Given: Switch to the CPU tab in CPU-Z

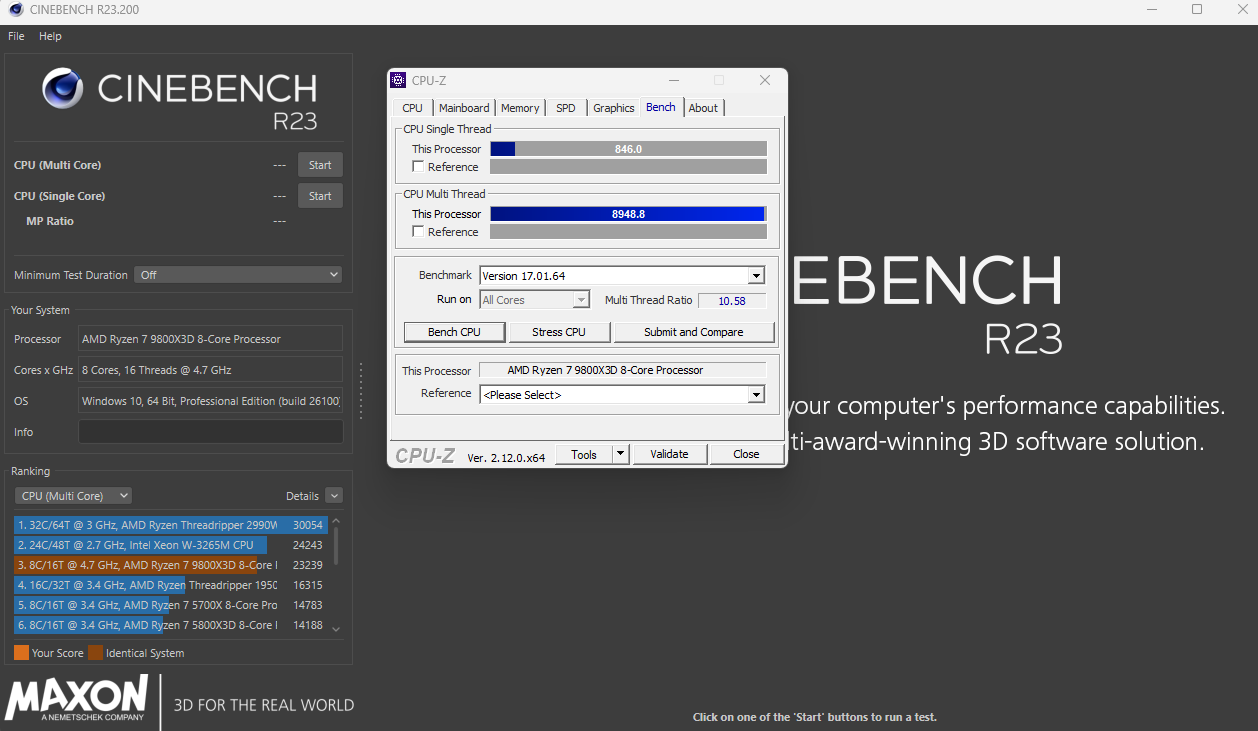Looking at the screenshot, I should coord(412,108).
